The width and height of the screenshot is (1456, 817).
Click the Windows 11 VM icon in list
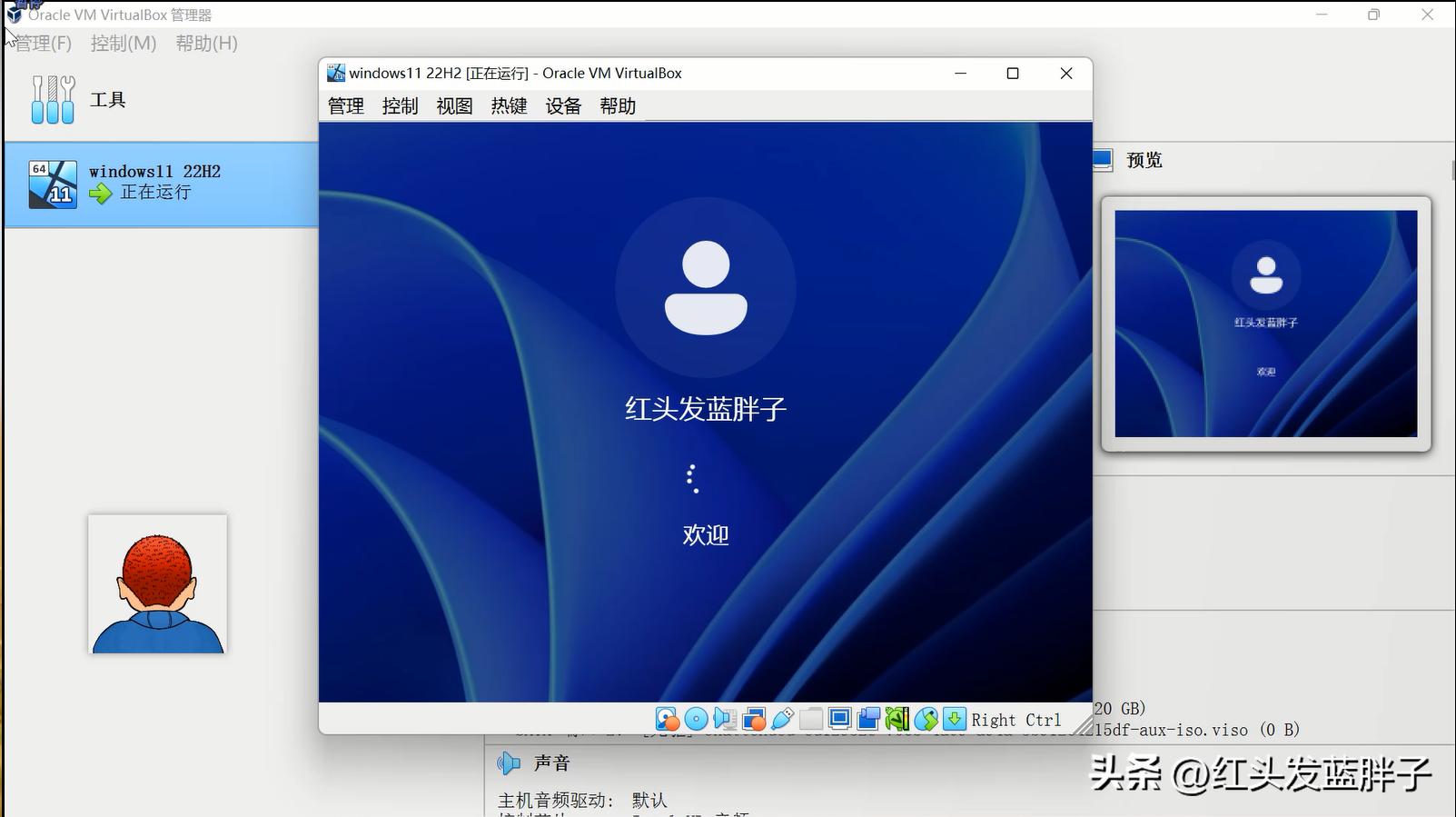pos(53,184)
